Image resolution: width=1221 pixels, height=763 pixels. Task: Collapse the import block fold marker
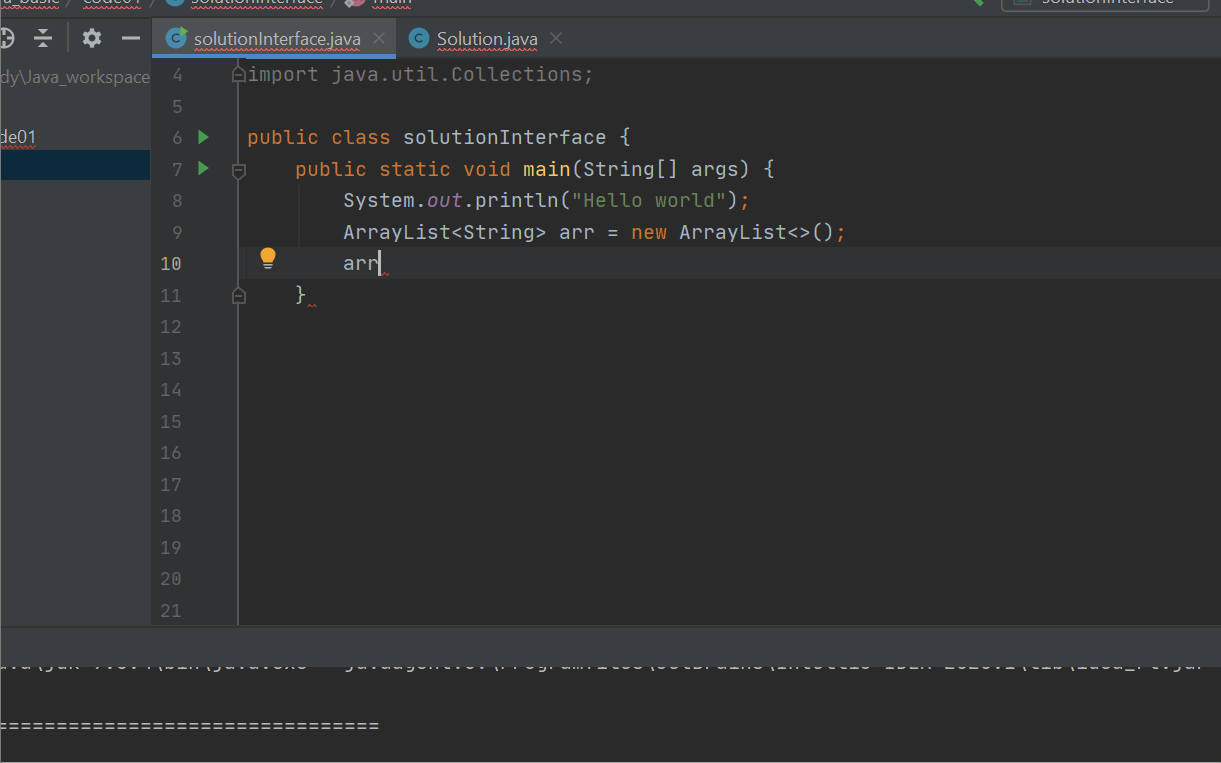tap(238, 74)
